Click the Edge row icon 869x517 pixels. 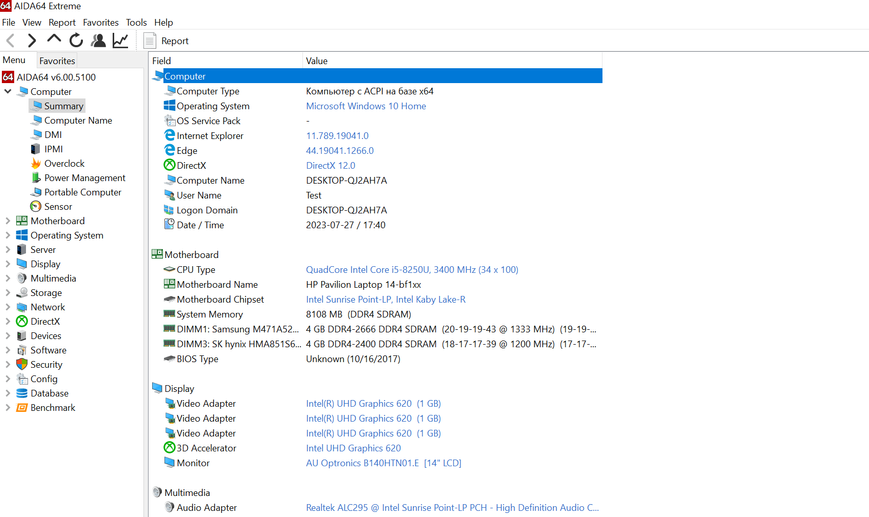pyautogui.click(x=170, y=150)
